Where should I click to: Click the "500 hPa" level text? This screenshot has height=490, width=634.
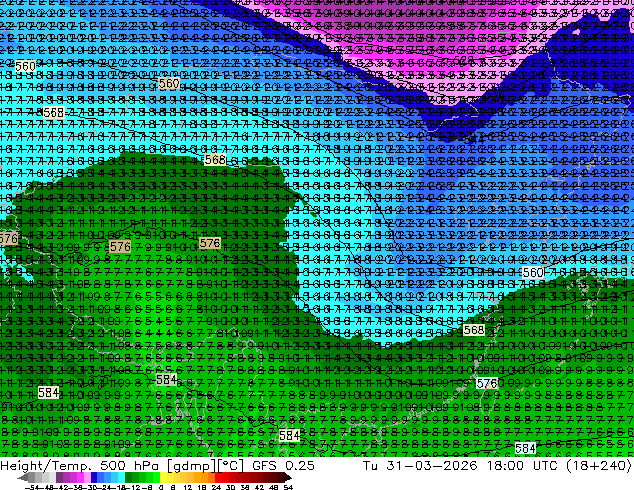point(131,466)
